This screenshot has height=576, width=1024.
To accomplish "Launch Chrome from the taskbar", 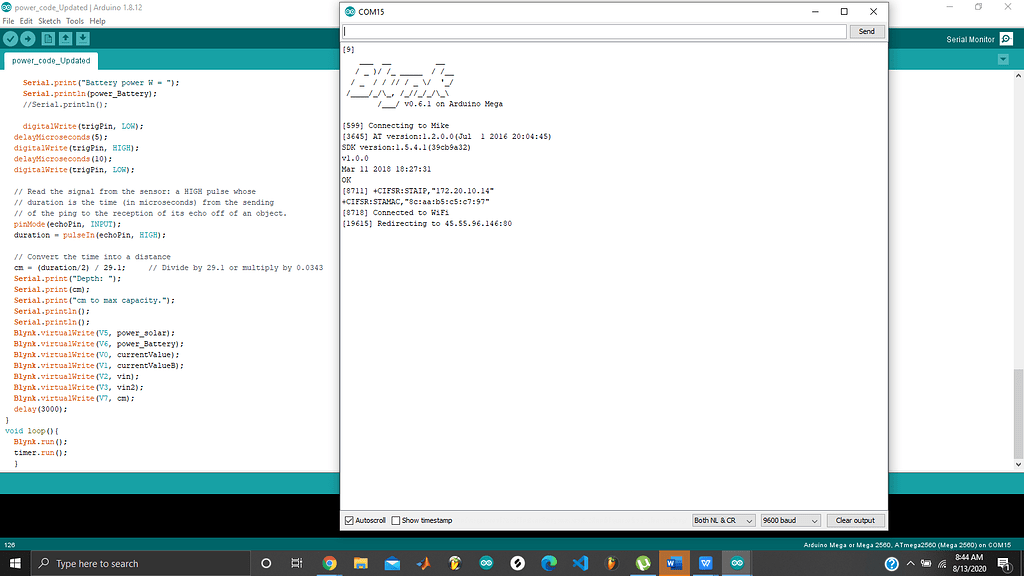I will [329, 563].
